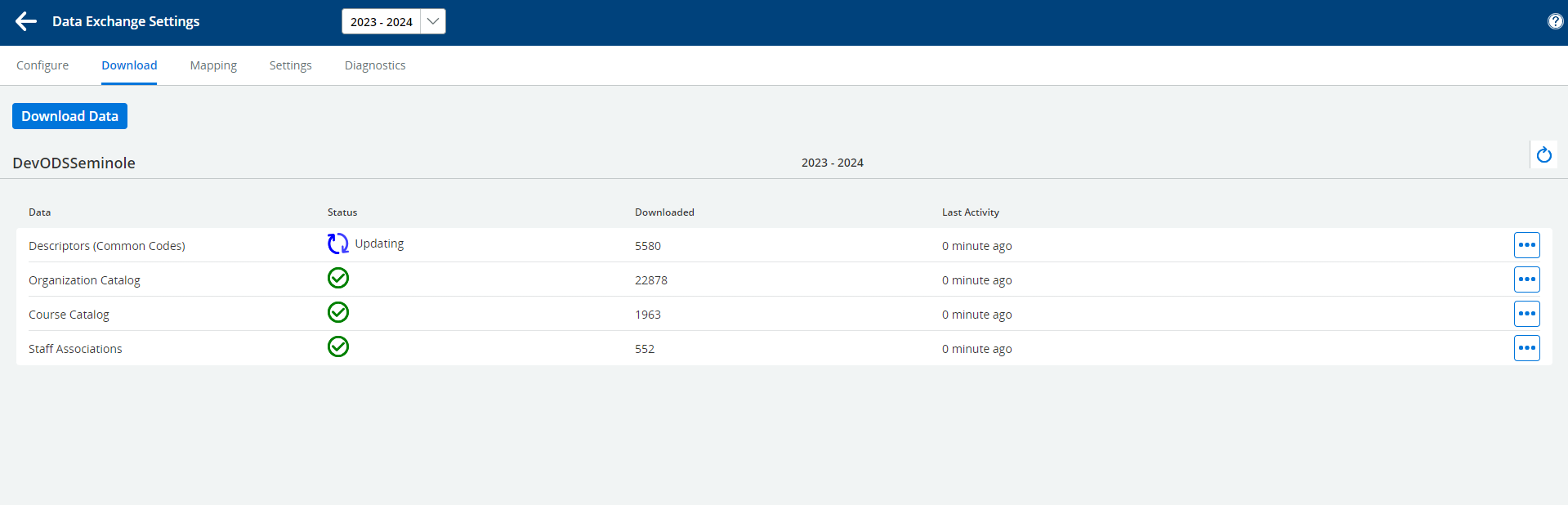Open more options for Course Catalog row
The height and width of the screenshot is (505, 1568).
pos(1526,314)
